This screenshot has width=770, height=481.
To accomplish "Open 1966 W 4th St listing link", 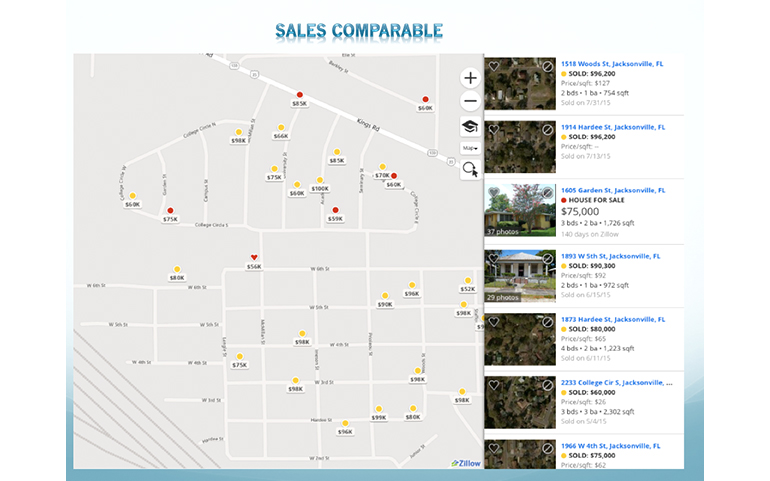I will point(612,445).
